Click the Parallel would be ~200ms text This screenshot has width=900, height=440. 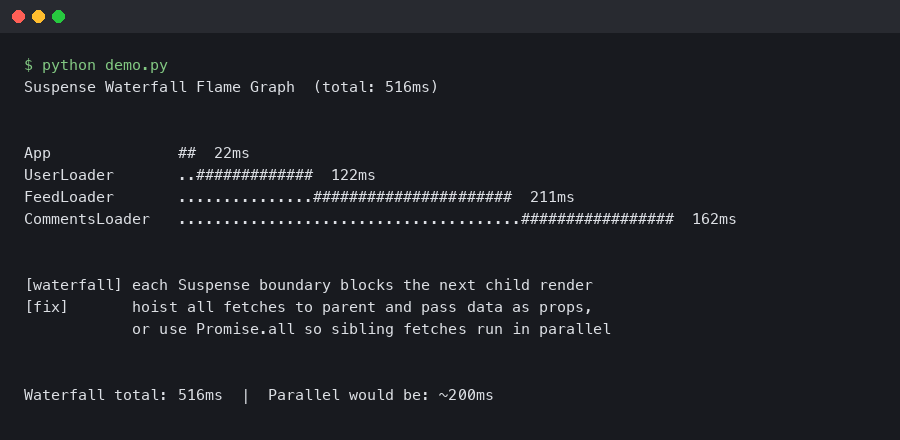tap(381, 395)
